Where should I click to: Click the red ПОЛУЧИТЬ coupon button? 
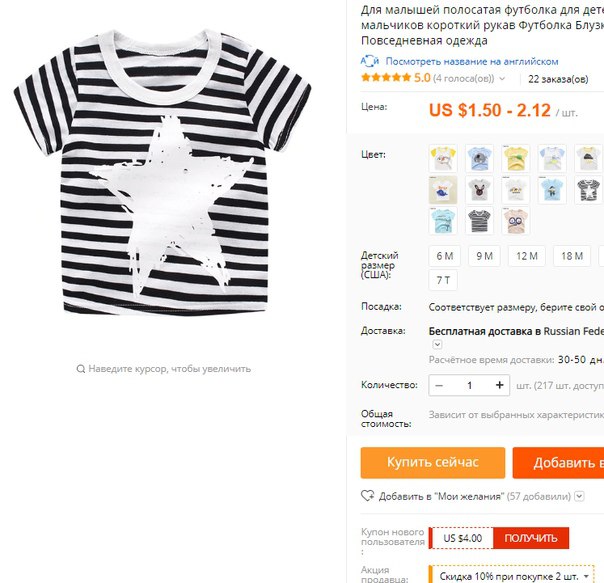click(531, 538)
